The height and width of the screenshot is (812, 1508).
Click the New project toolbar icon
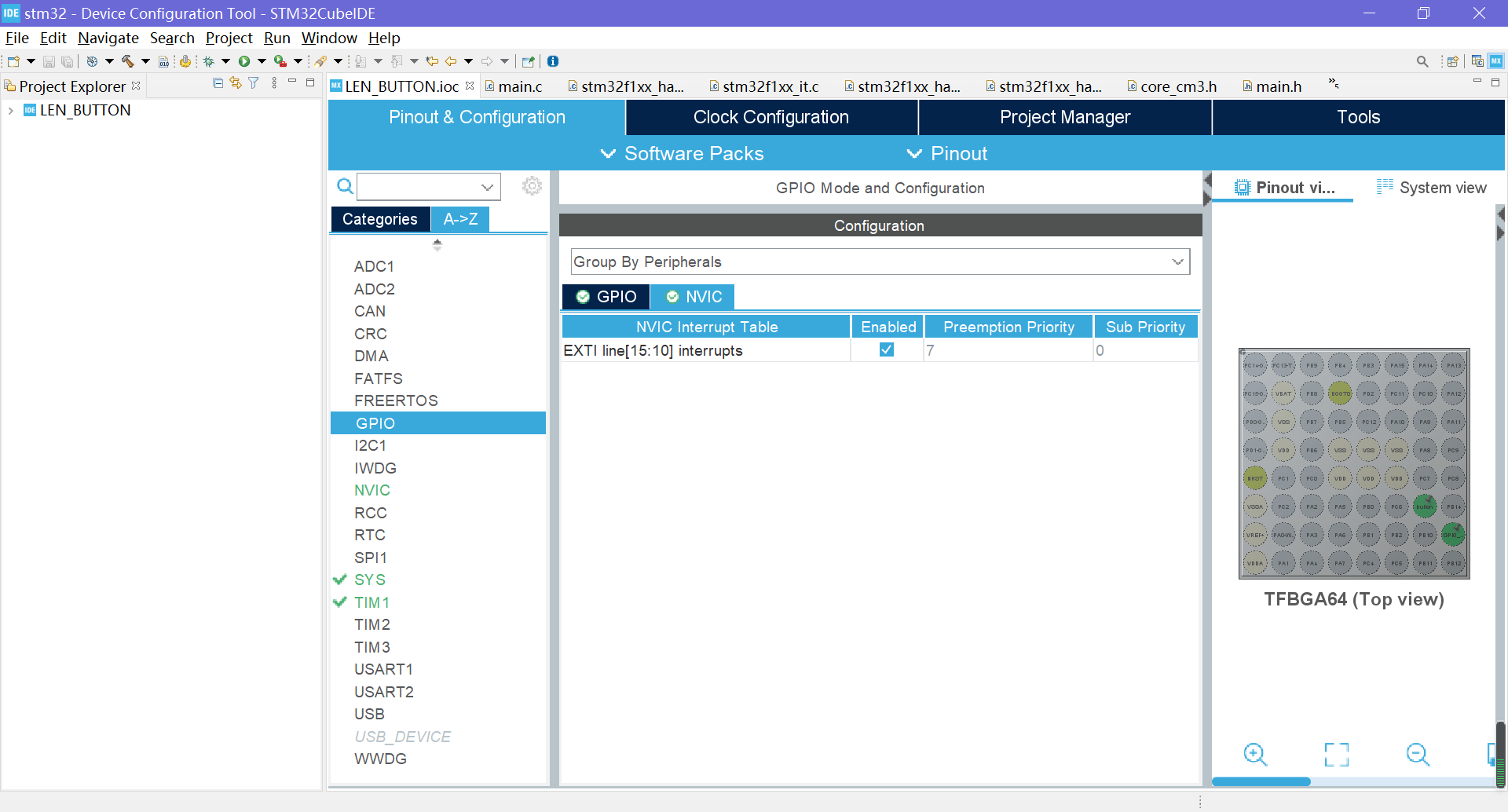(x=13, y=61)
